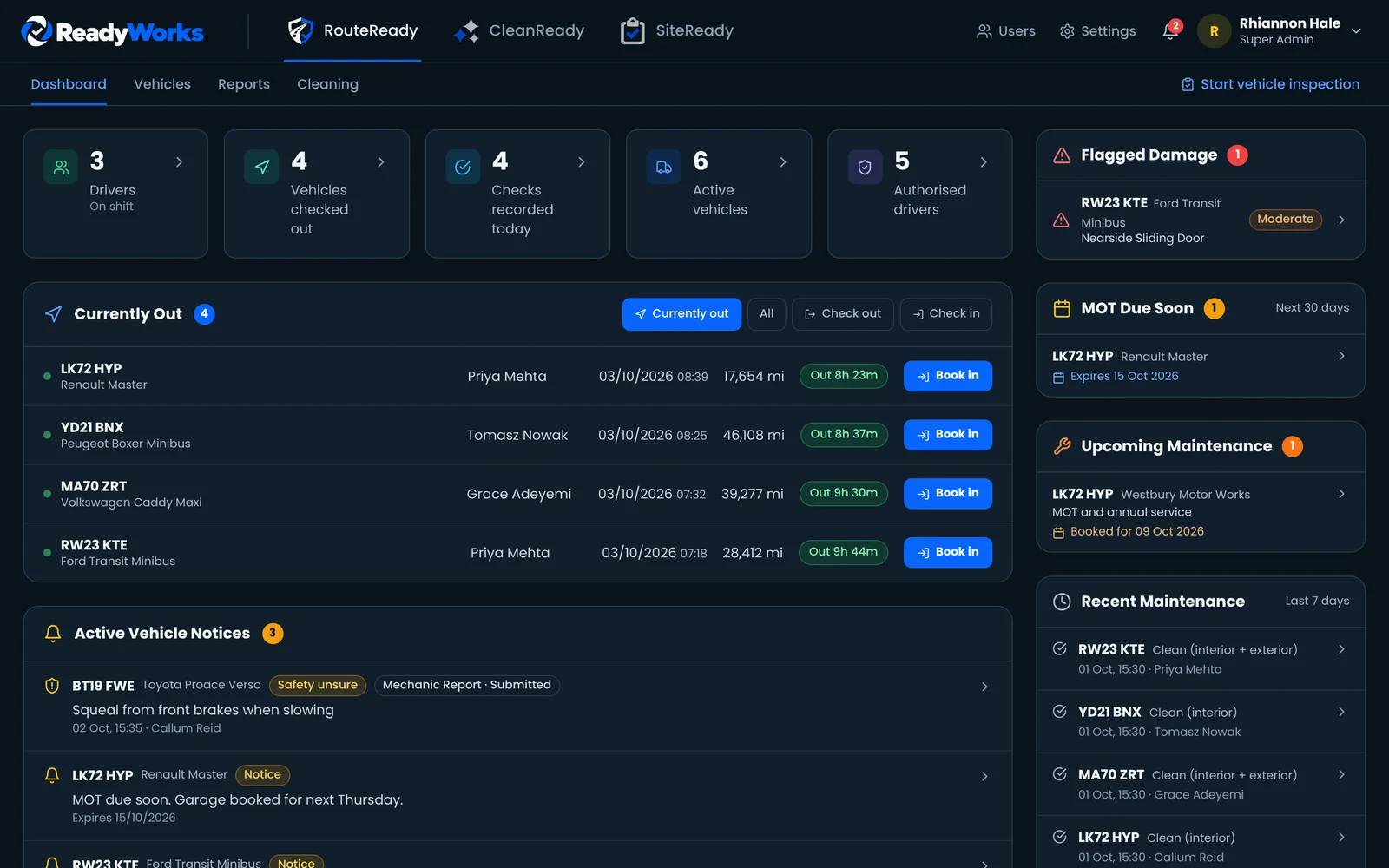Book in vehicle YD21 BNX
Screen dimensions: 1389x868
point(947,435)
